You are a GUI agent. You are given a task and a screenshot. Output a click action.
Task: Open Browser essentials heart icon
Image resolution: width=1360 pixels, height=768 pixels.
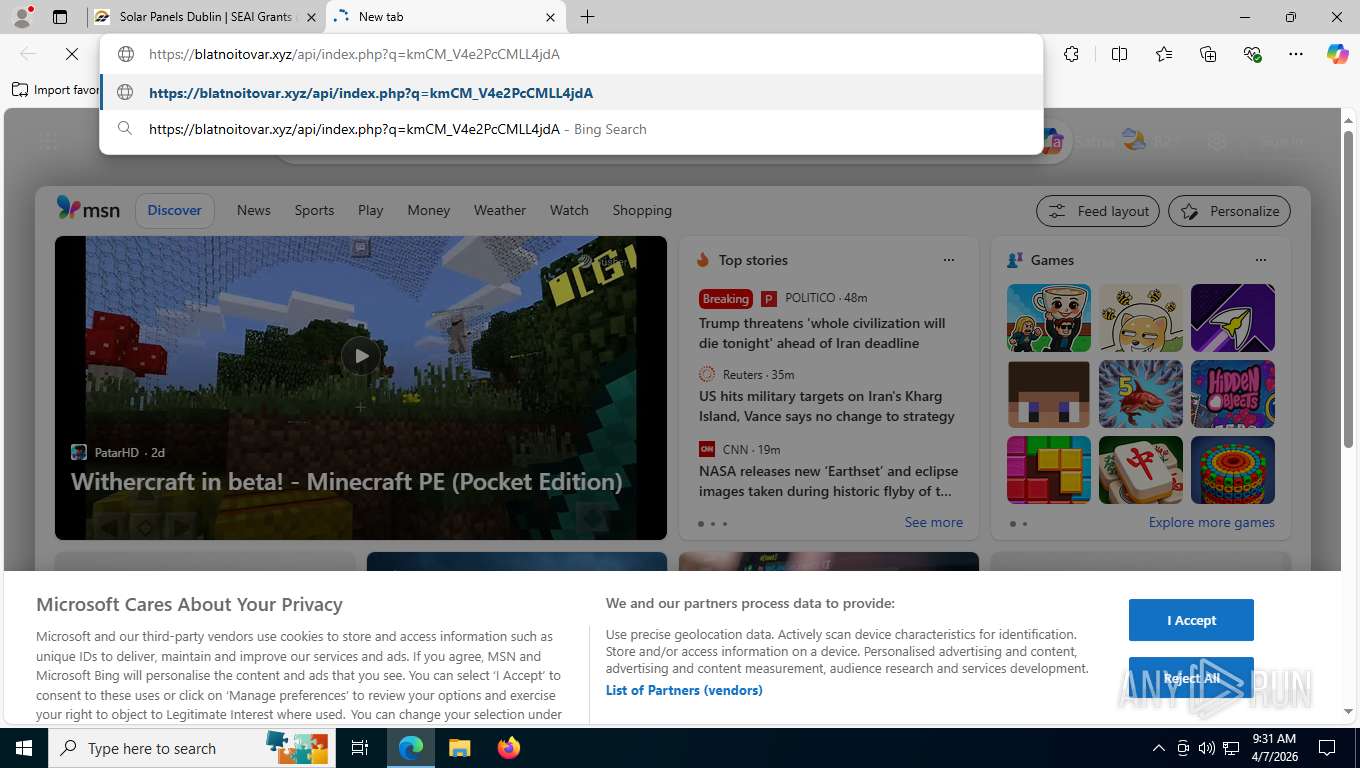(x=1252, y=54)
